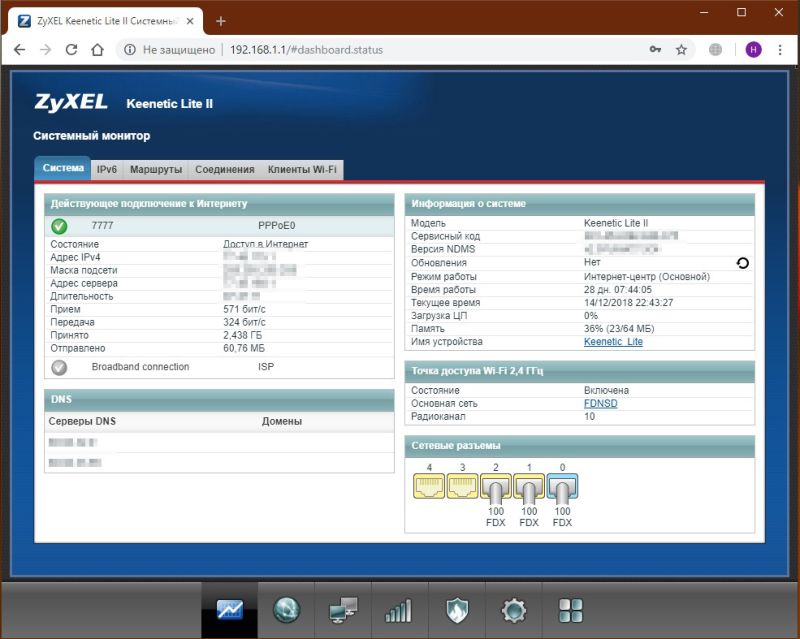Viewport: 800px width, 639px height.
Task: Click network port 2 icon
Action: [x=495, y=486]
